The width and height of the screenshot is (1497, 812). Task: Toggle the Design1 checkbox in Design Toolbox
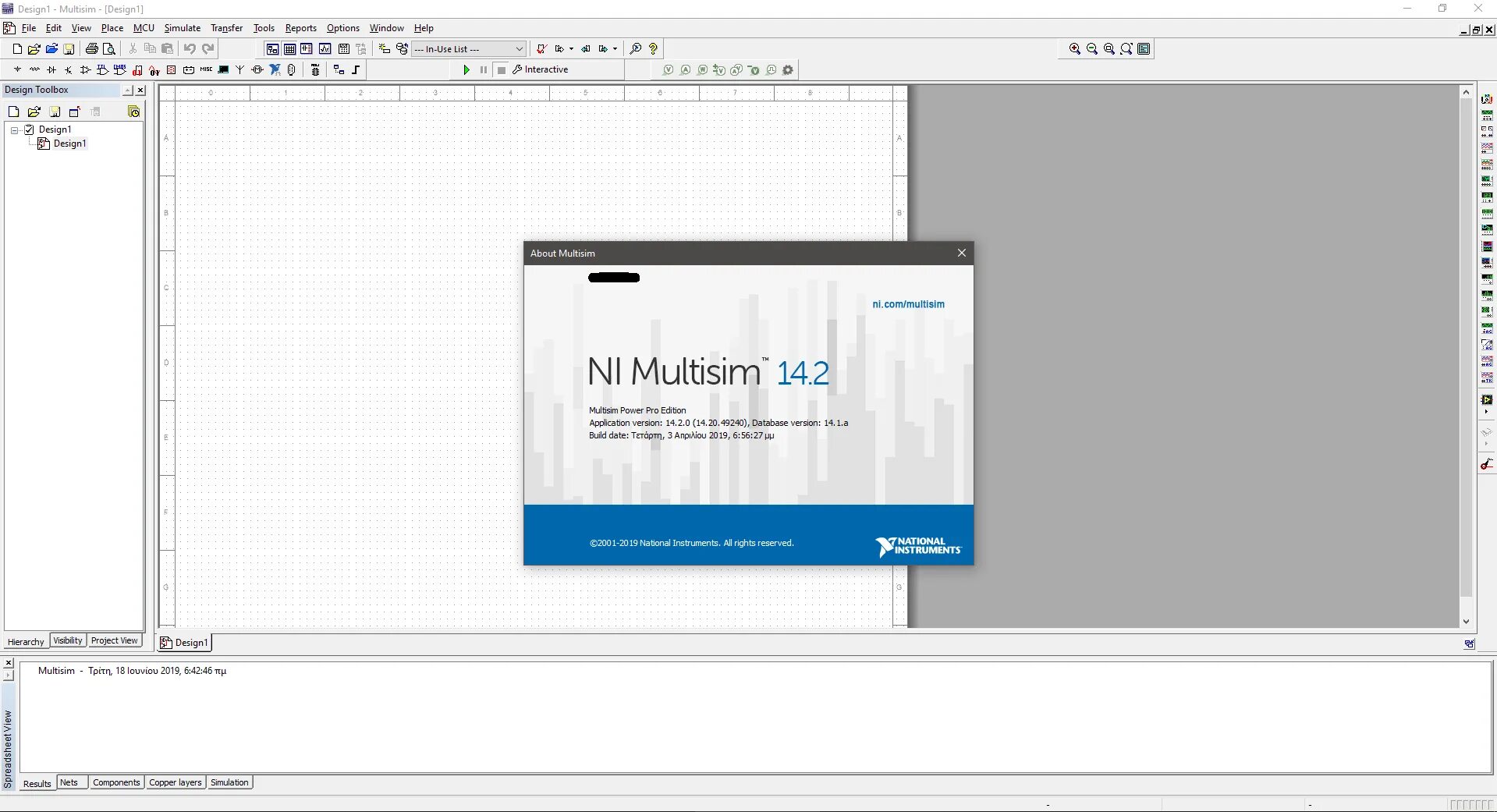pyautogui.click(x=30, y=129)
